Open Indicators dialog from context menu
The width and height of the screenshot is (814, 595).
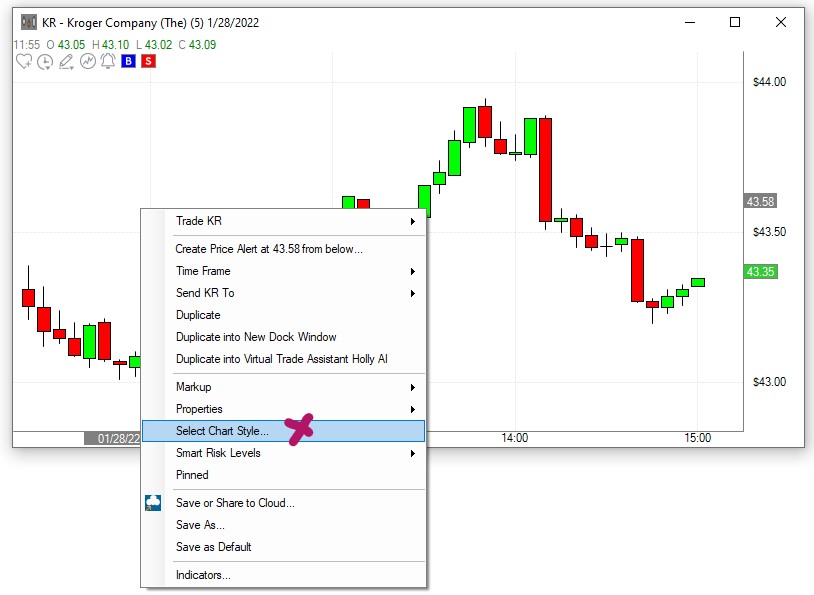coord(203,575)
